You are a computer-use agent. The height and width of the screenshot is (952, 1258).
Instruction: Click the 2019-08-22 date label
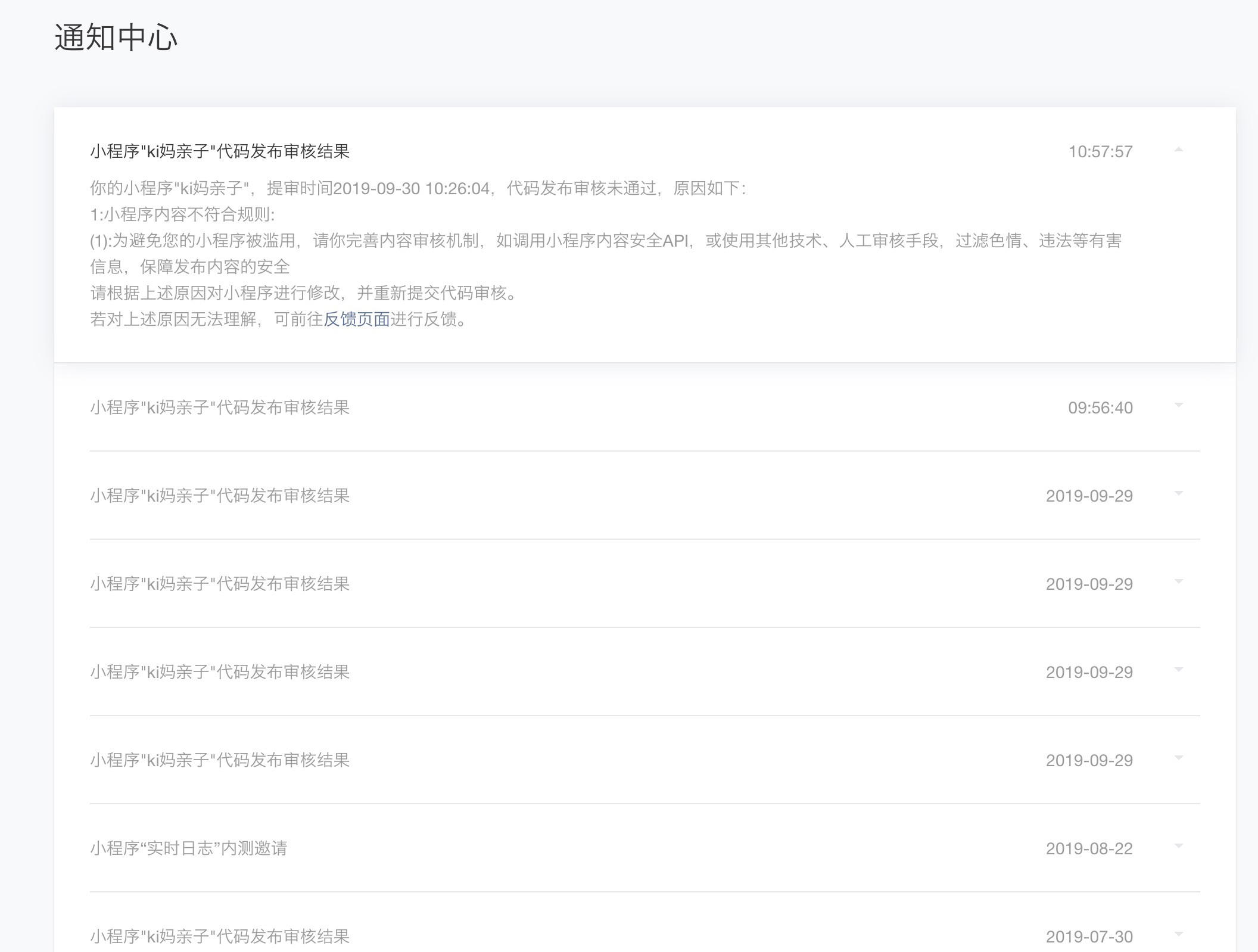1089,849
